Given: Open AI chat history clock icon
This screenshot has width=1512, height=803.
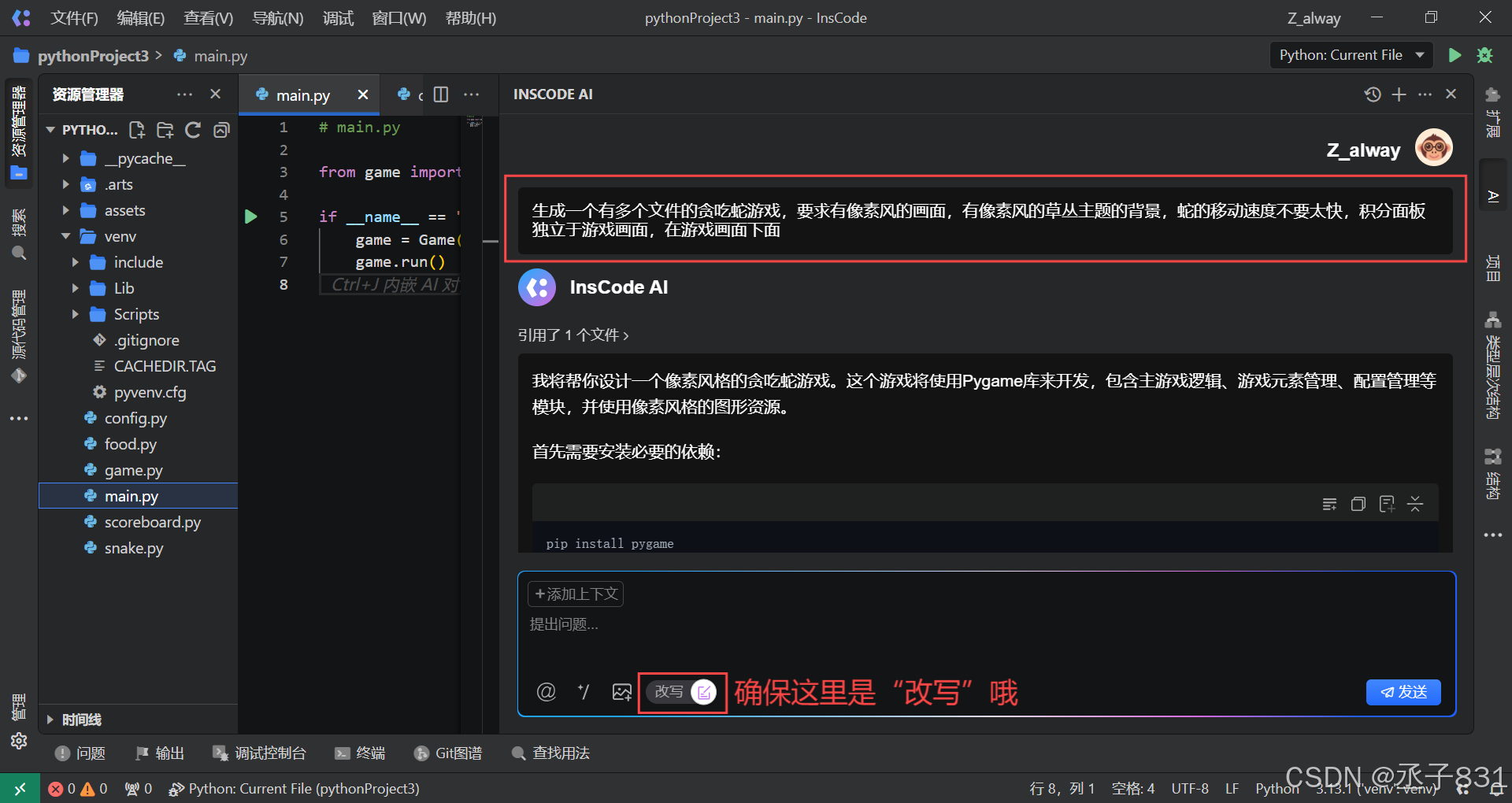Looking at the screenshot, I should pos(1373,94).
